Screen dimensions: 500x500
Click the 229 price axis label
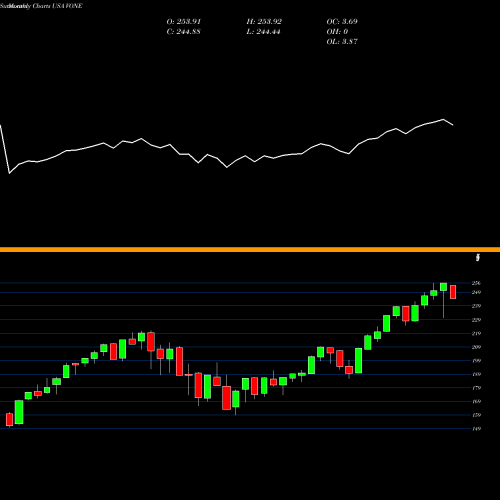pos(476,320)
